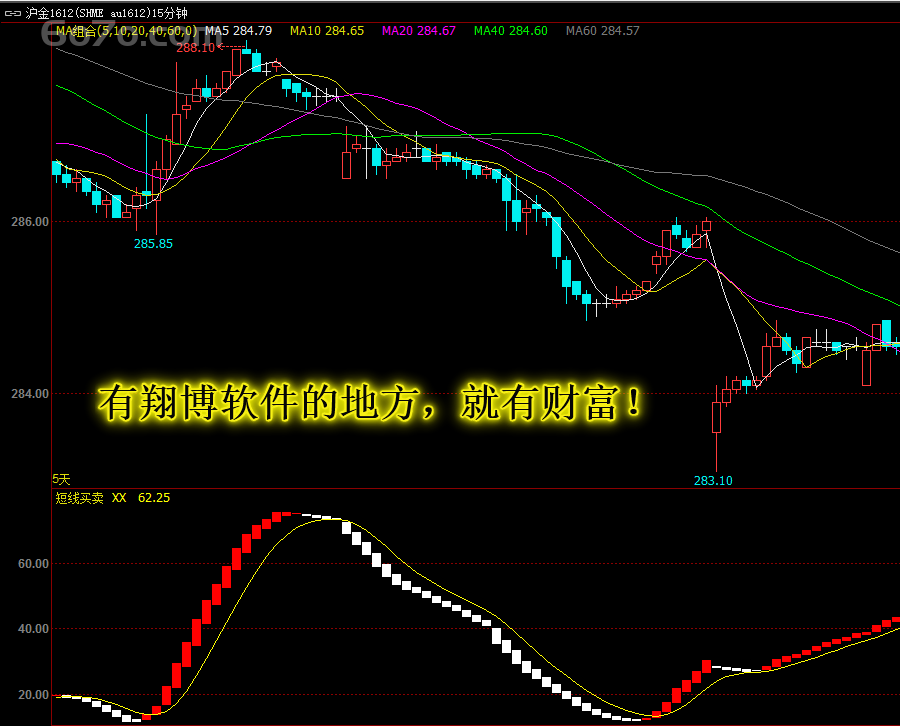Click the MA组合(5,10,20,40,60,0) indicator label
This screenshot has width=900, height=726.
126,31
